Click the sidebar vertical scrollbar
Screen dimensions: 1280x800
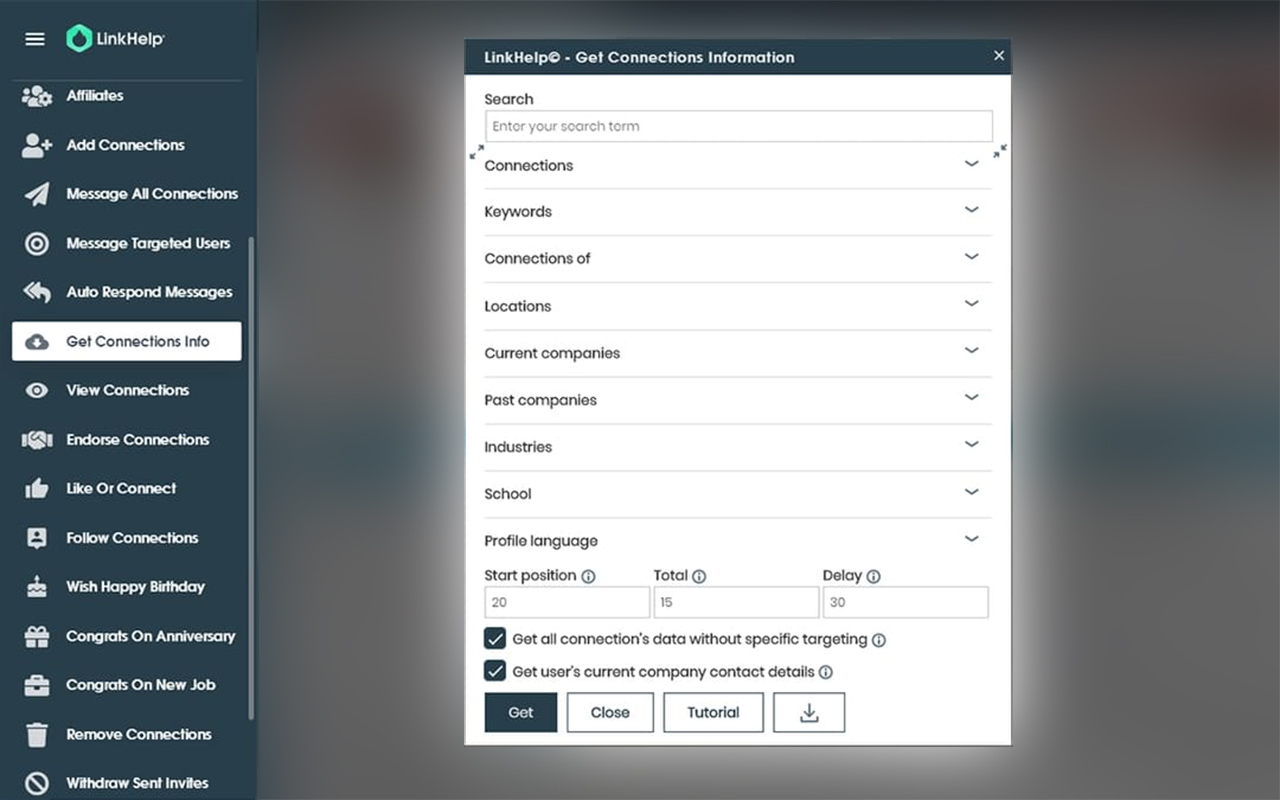tap(251, 478)
